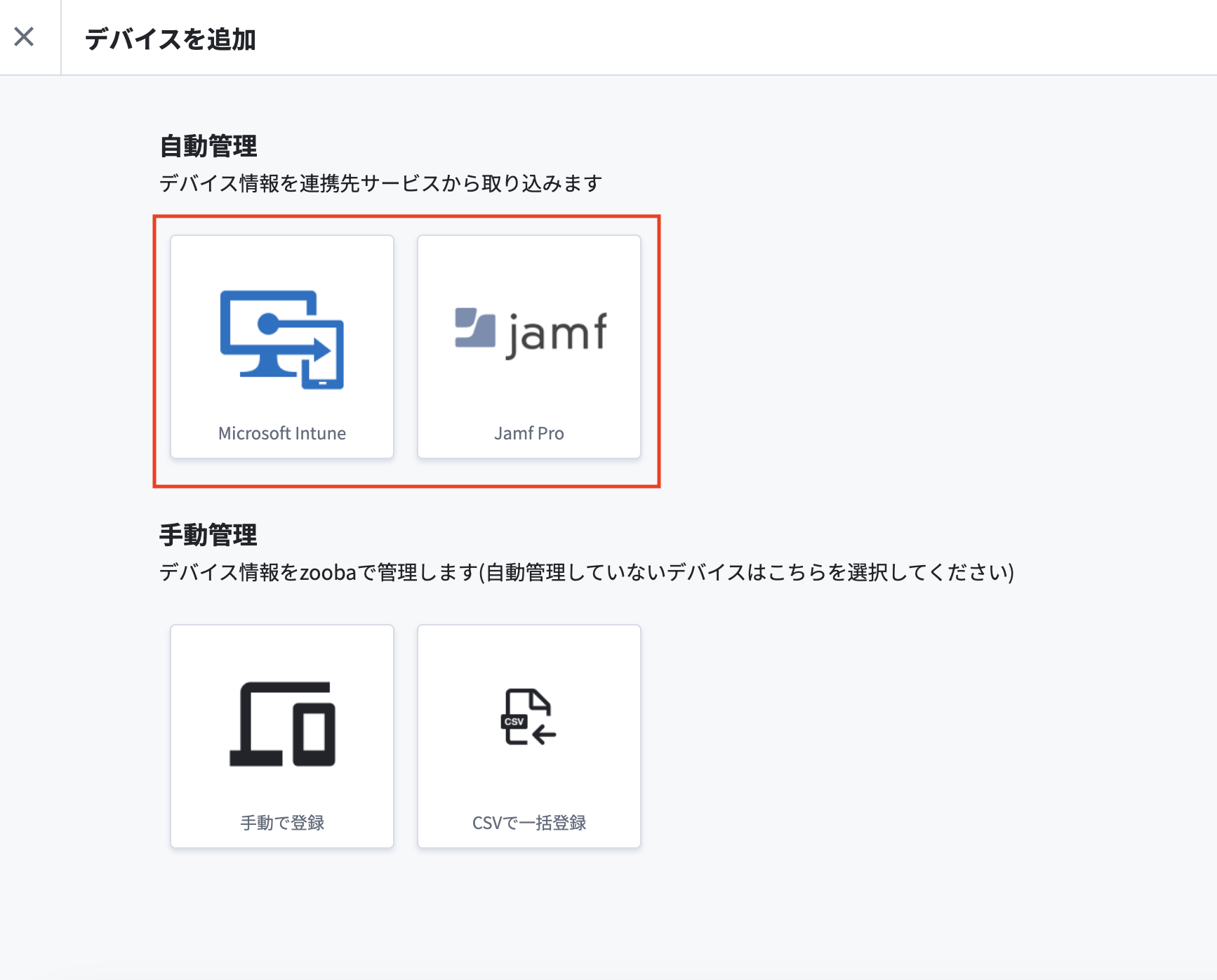
Task: Click the zoobaで管理します description text
Action: [587, 572]
